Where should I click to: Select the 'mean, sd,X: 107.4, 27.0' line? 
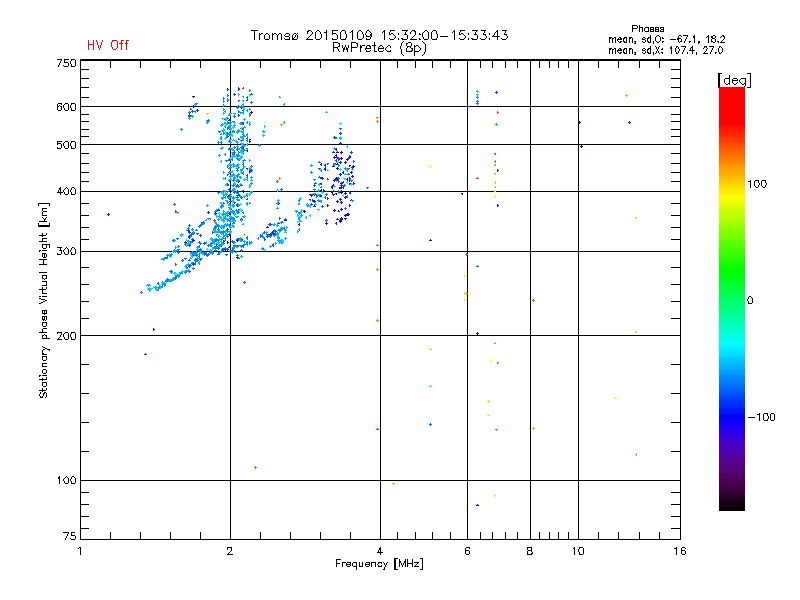665,50
